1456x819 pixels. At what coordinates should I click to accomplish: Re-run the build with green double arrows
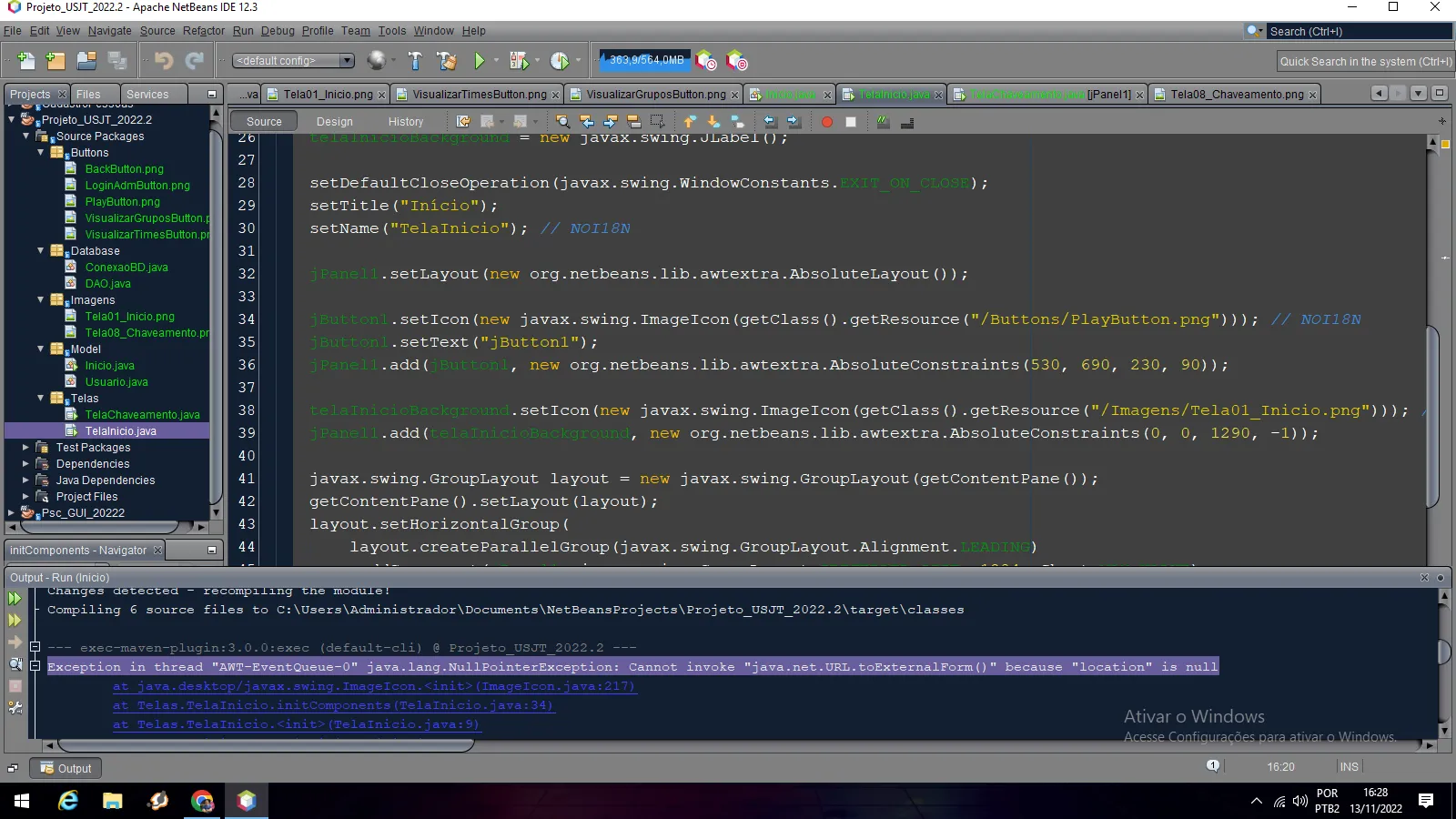(15, 599)
